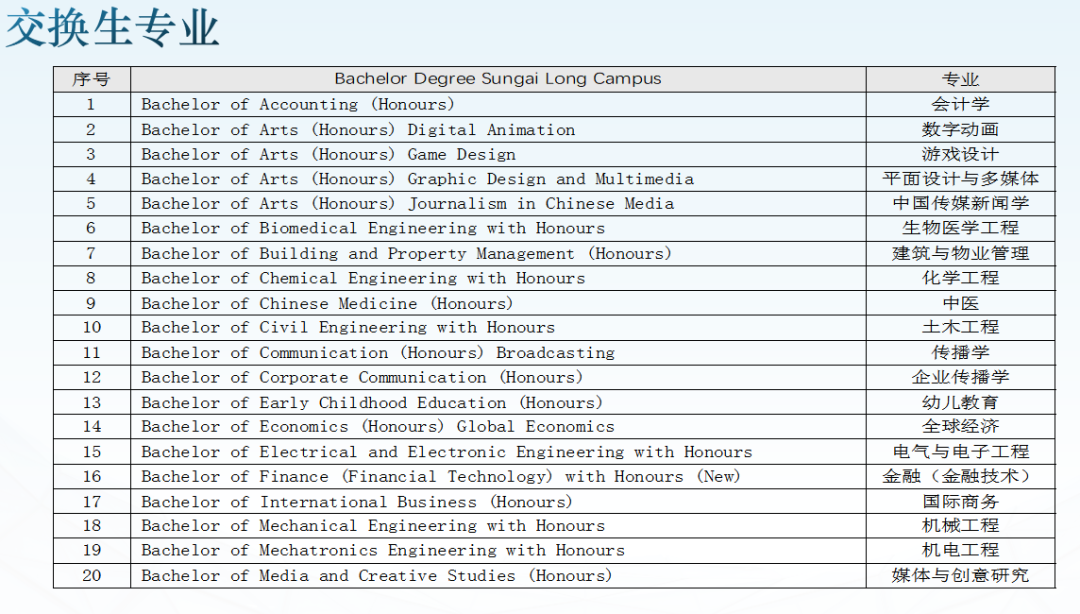Click the Bachelor of Chinese Medicine cell
The image size is (1080, 614).
click(x=326, y=303)
